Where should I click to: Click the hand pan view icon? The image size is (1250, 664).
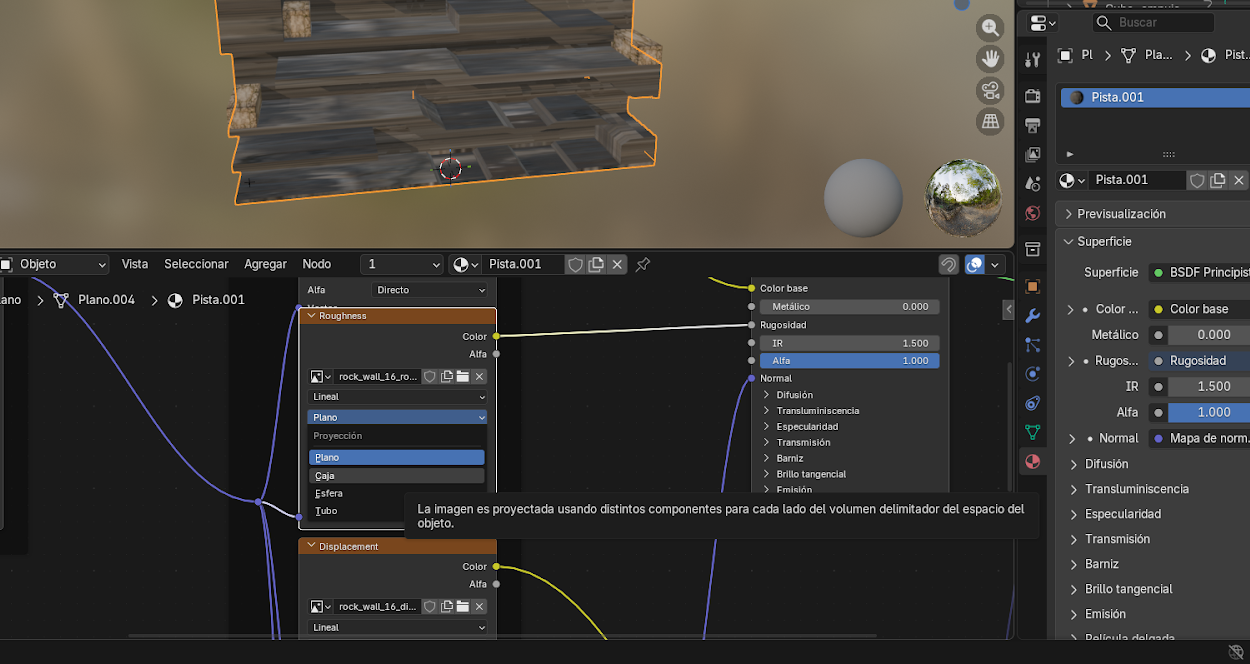click(x=990, y=59)
